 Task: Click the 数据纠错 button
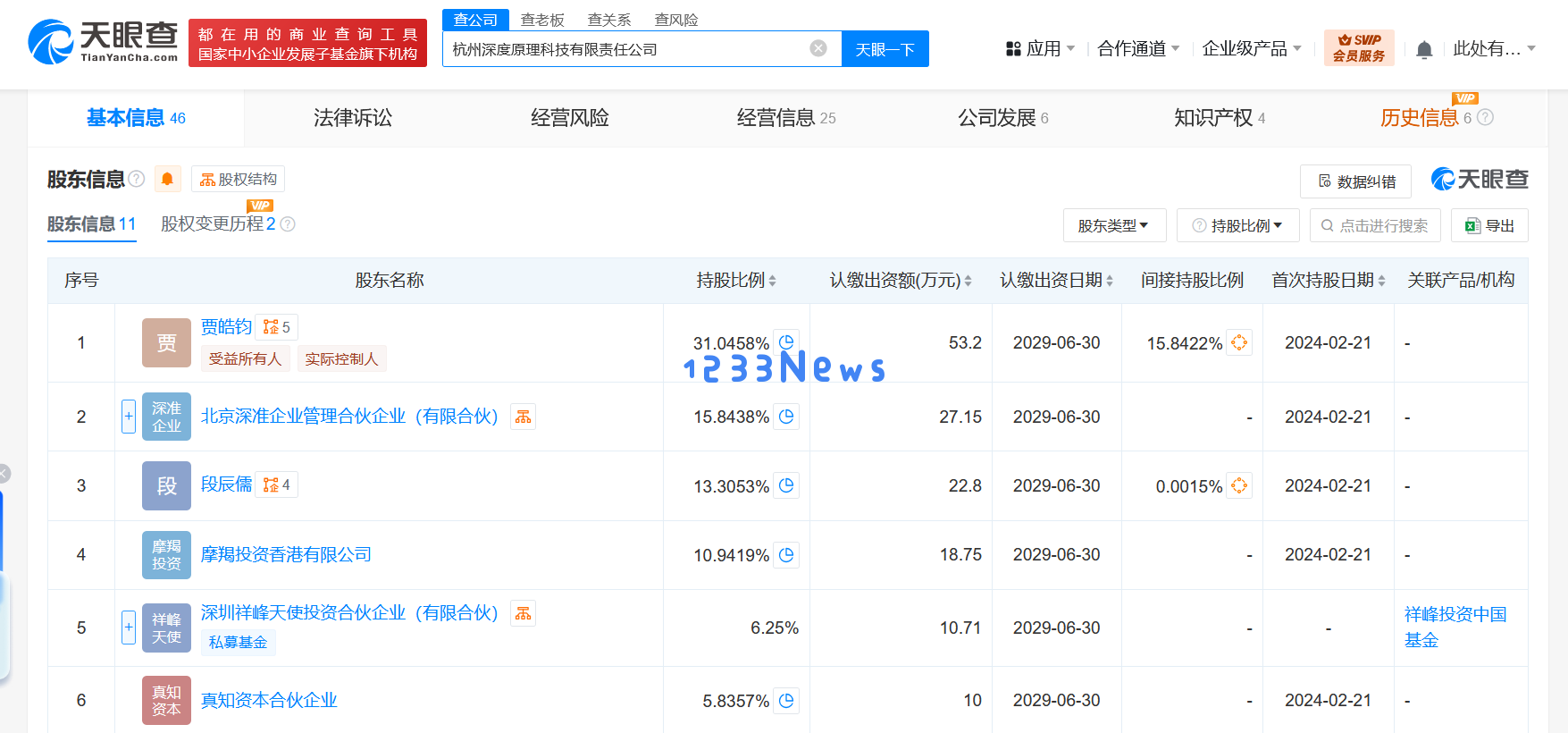[1355, 181]
